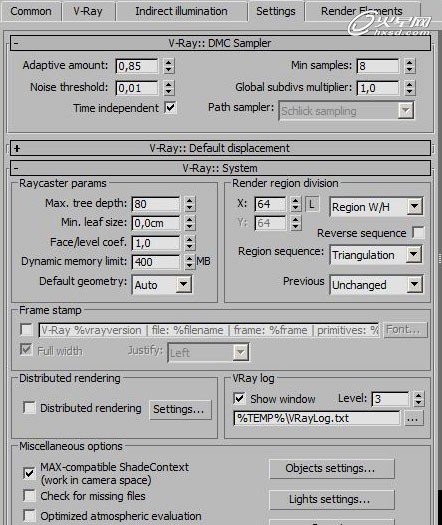Enable Optimized atmospheric evaluation
This screenshot has height=525, width=442.
pyautogui.click(x=29, y=516)
